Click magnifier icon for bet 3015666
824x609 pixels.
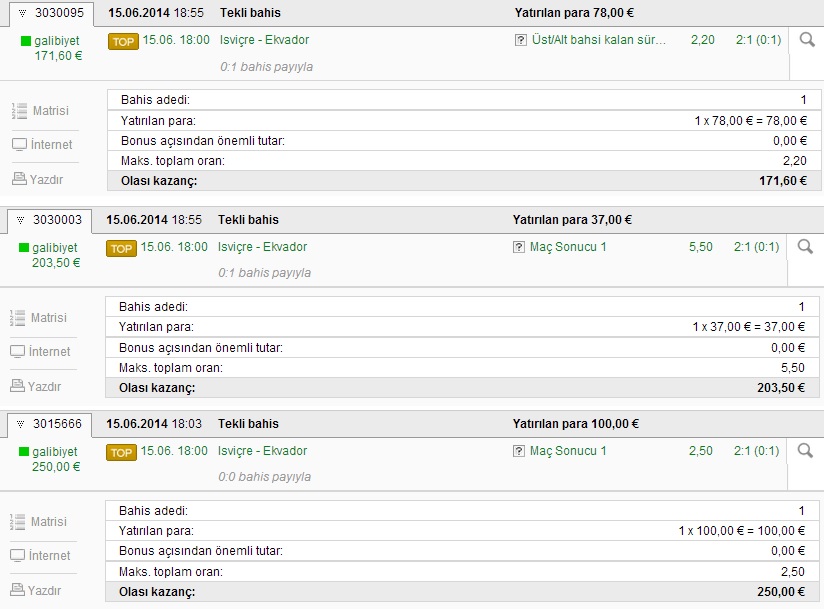805,451
